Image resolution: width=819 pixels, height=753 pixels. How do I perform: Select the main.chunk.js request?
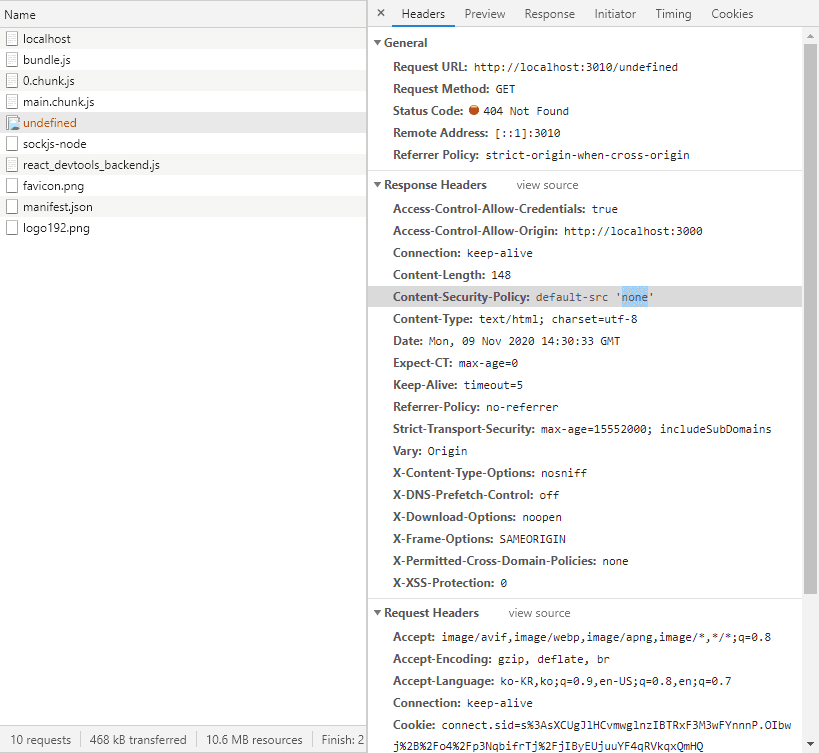(x=183, y=102)
